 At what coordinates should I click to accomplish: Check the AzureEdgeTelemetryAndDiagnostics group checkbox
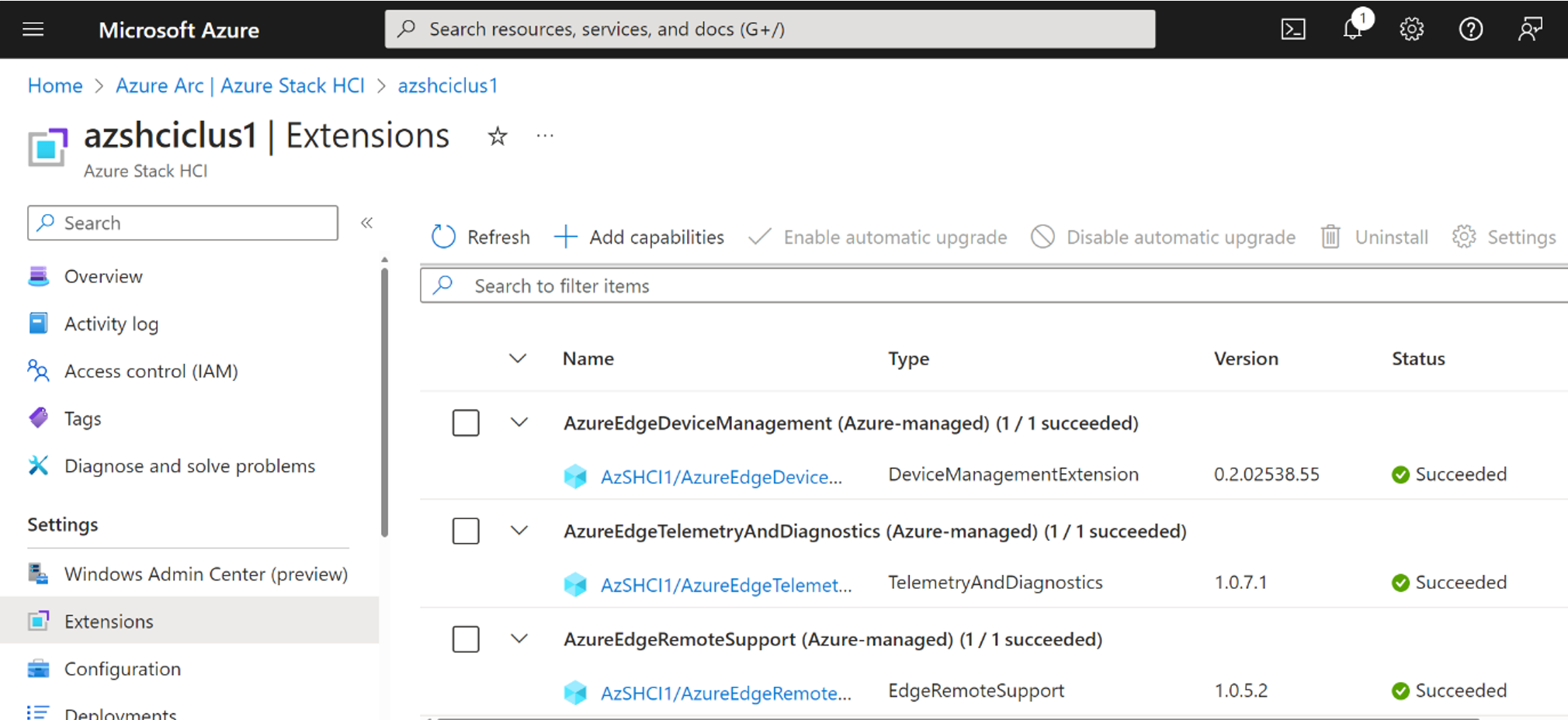pos(466,531)
